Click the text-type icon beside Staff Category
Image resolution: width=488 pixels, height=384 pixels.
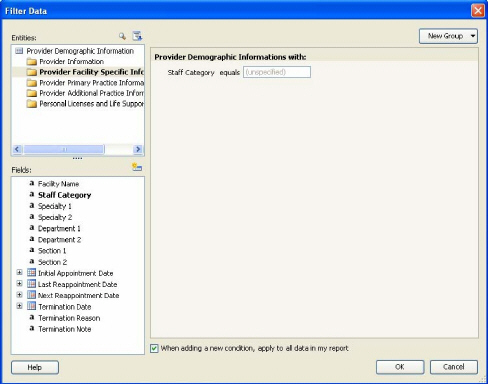tap(32, 194)
